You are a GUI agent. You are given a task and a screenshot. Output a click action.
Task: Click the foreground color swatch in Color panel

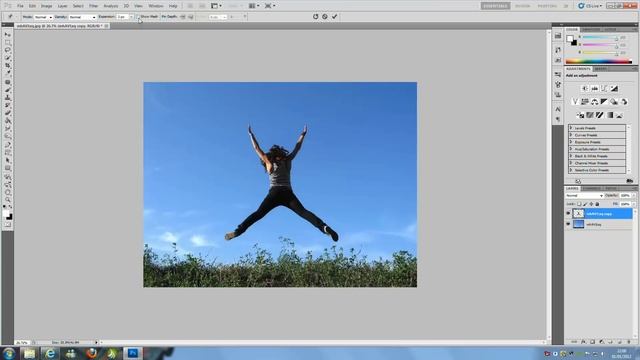pos(570,39)
